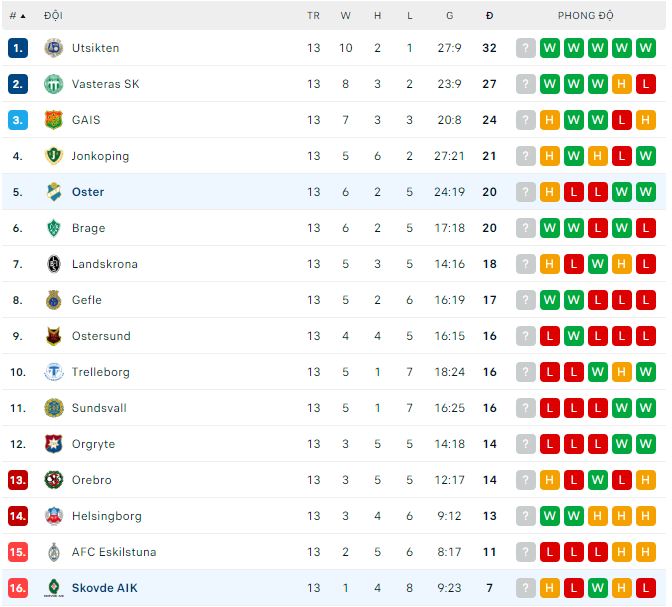Click rank badge number 16

(x=18, y=588)
